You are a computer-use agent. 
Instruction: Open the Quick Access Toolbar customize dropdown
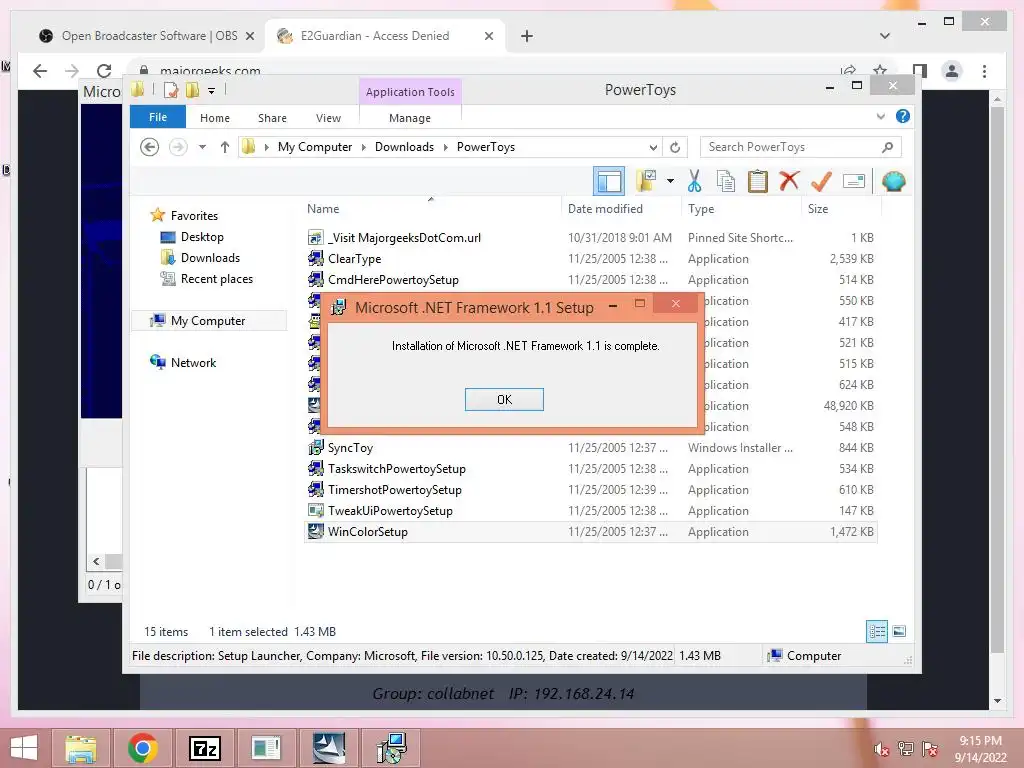click(x=212, y=91)
